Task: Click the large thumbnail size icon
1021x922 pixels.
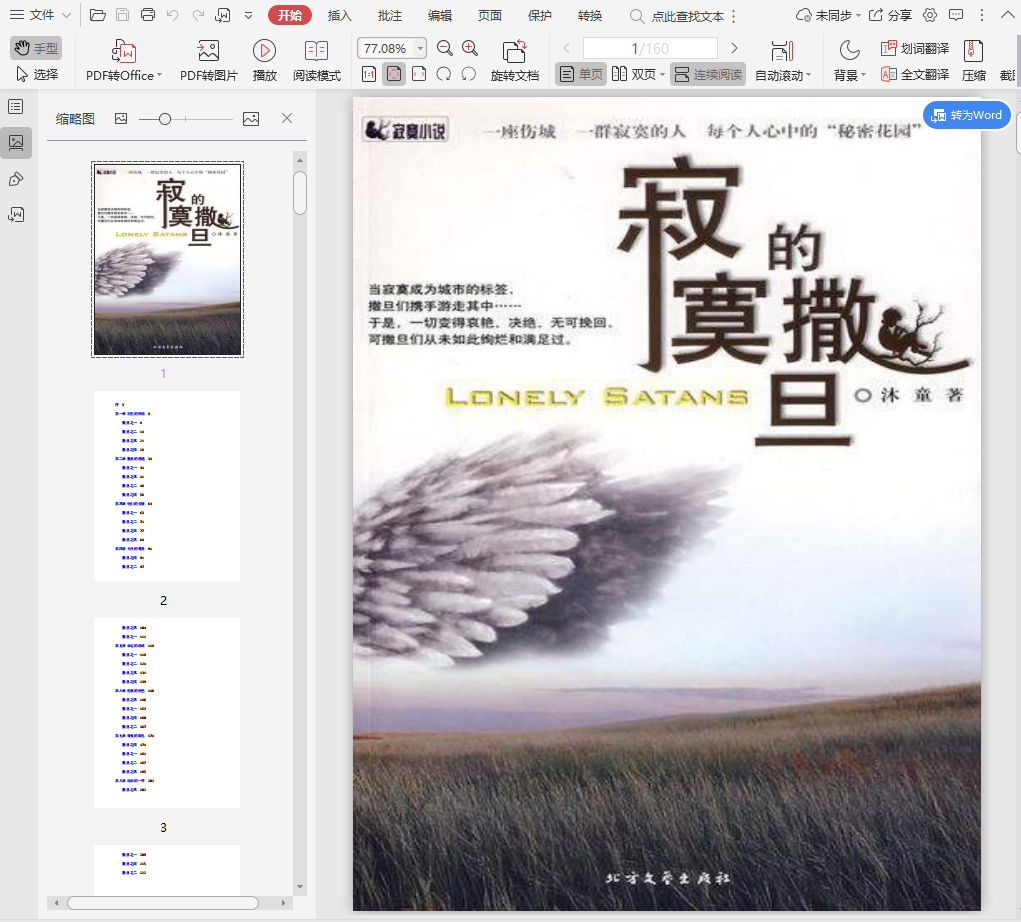Action: [251, 119]
